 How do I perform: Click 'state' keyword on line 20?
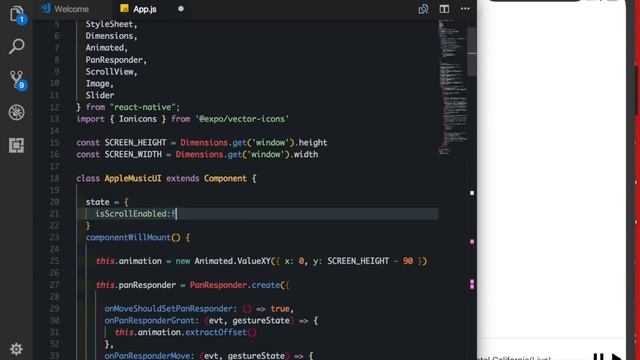97,202
